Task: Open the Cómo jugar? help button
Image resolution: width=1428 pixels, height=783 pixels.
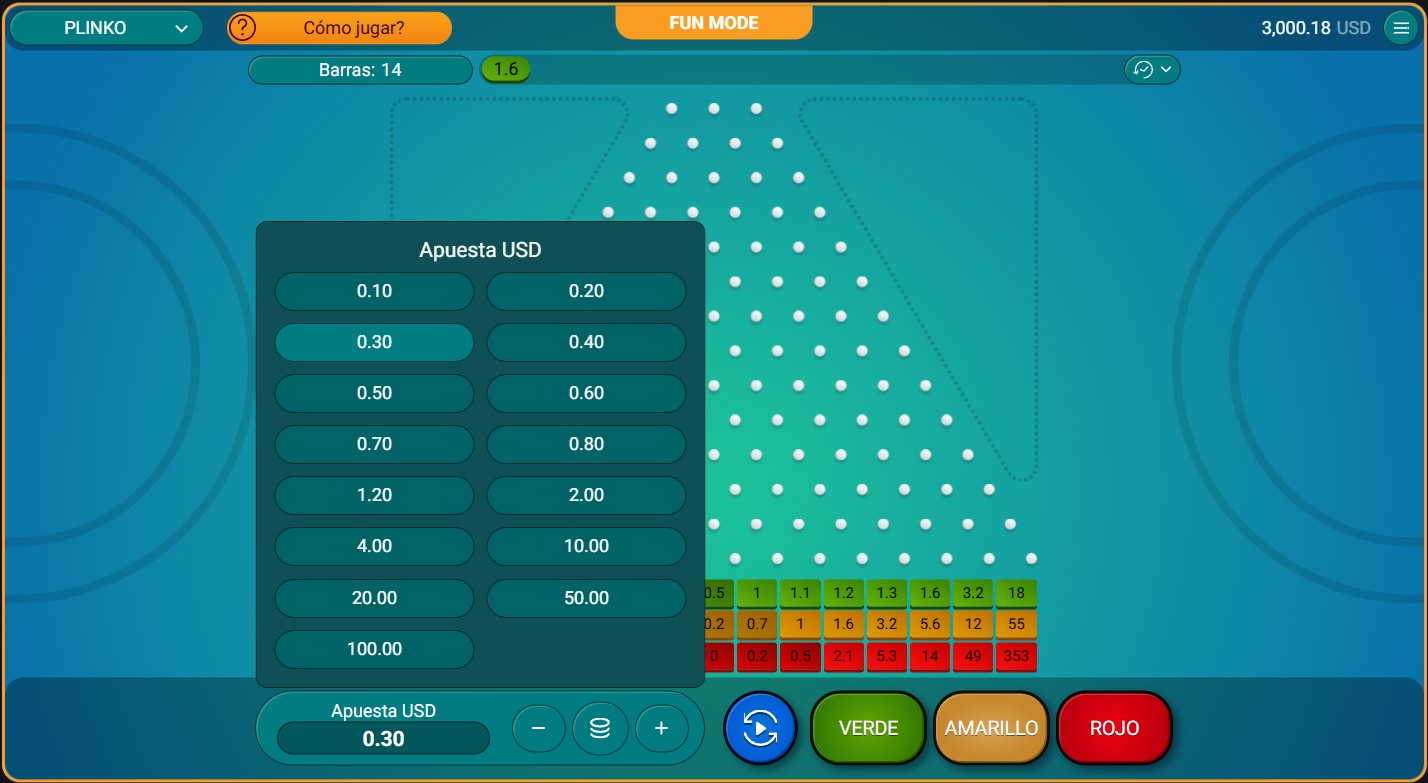Action: (x=340, y=28)
